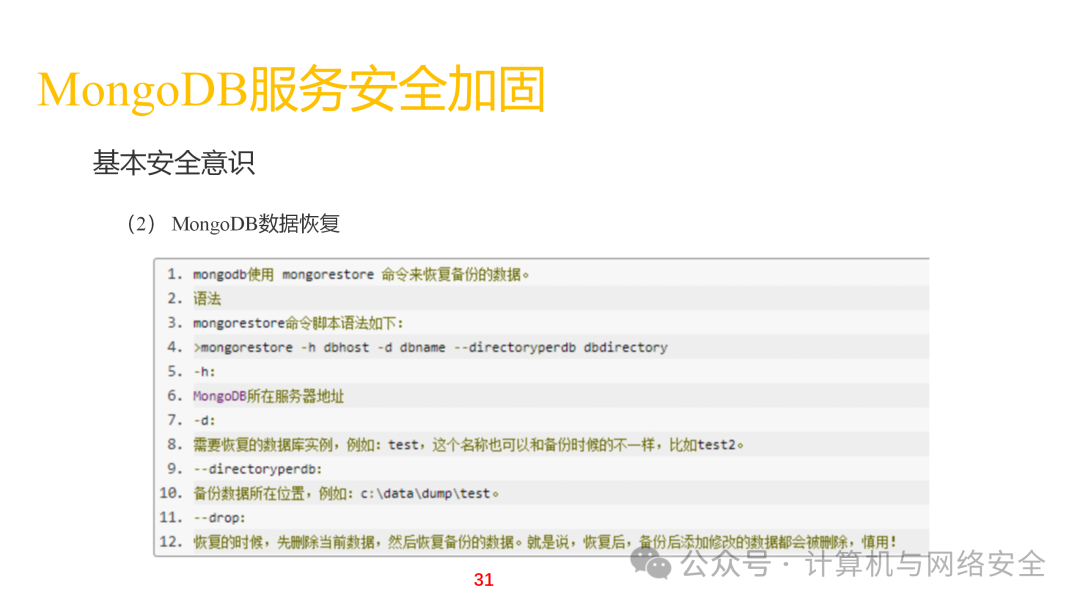Click line 10 备份数据所在位置 c:\data\dump\test
1080x607 pixels.
[x=346, y=493]
